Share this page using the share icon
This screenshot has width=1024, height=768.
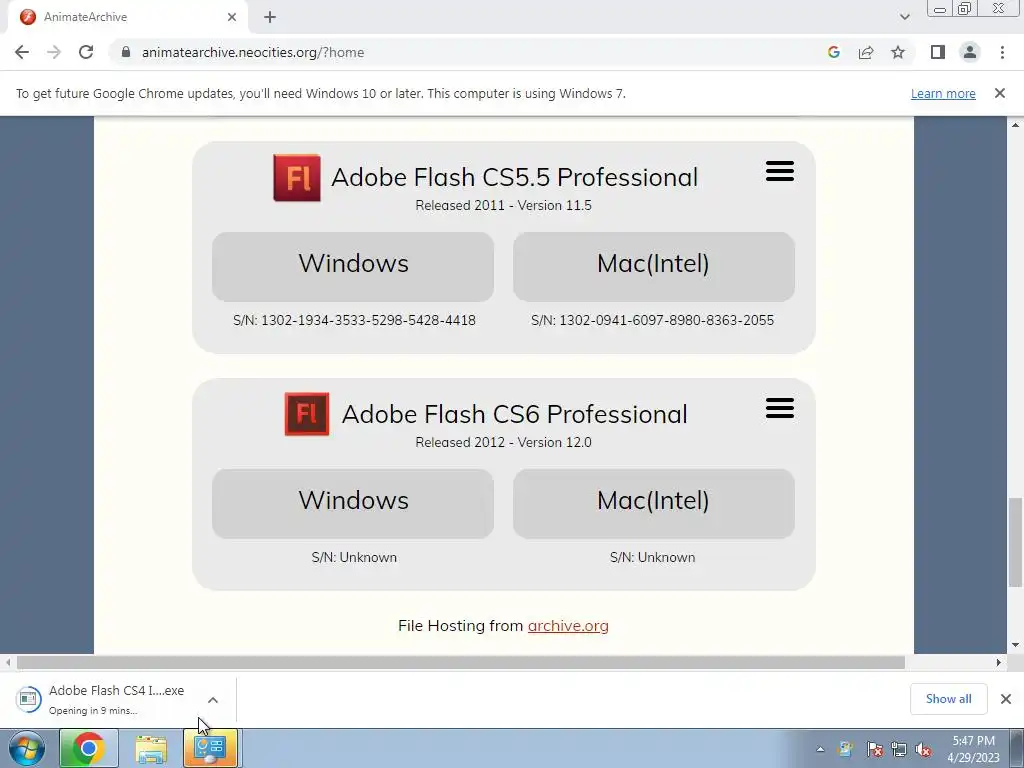(866, 52)
